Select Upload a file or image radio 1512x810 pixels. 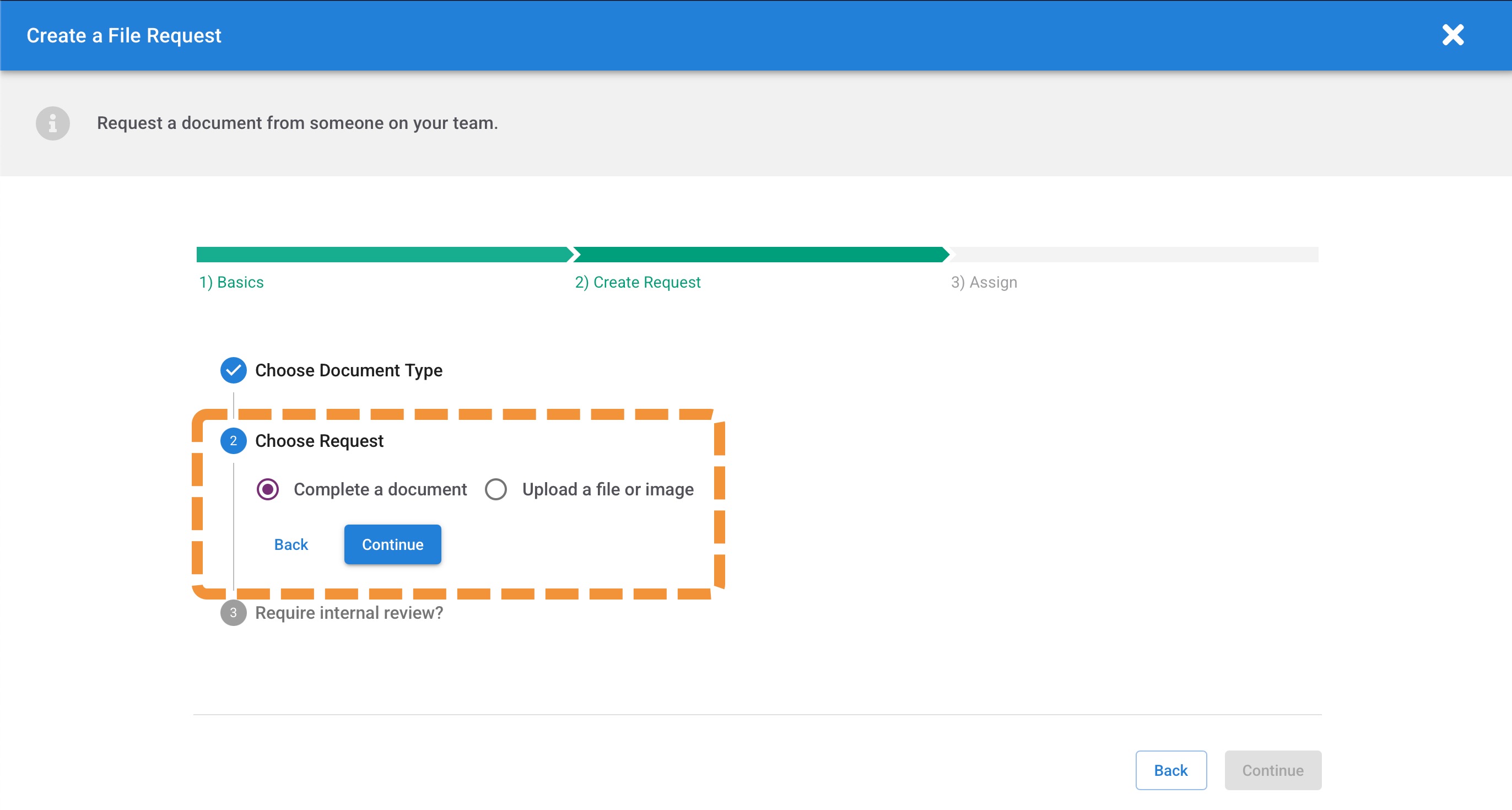tap(496, 489)
